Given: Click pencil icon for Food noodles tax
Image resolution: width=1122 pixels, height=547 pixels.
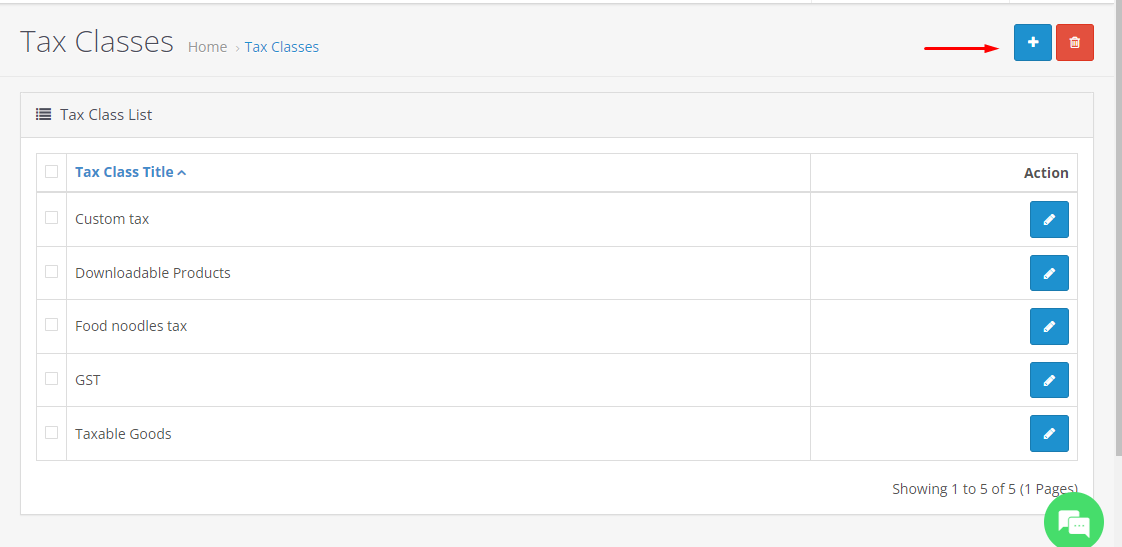Looking at the screenshot, I should pyautogui.click(x=1049, y=327).
